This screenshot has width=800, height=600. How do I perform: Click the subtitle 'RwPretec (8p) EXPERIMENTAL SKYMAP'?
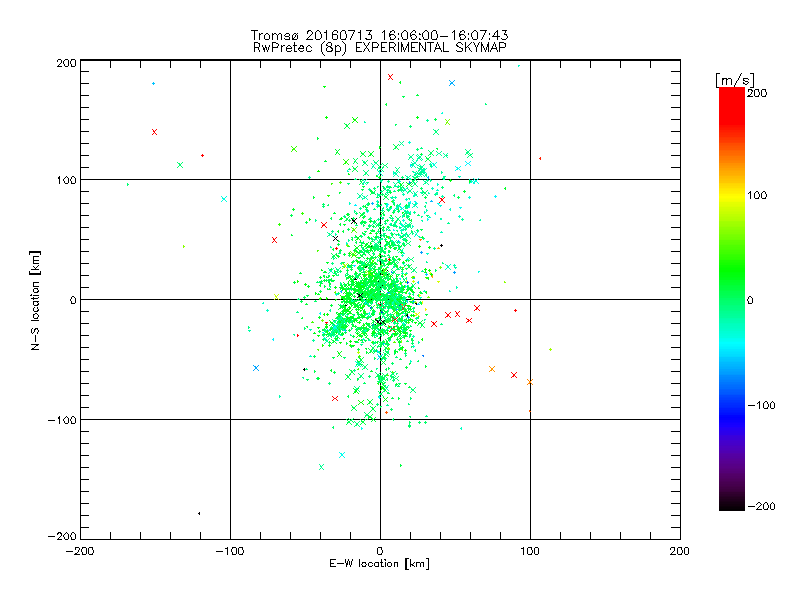click(x=380, y=48)
